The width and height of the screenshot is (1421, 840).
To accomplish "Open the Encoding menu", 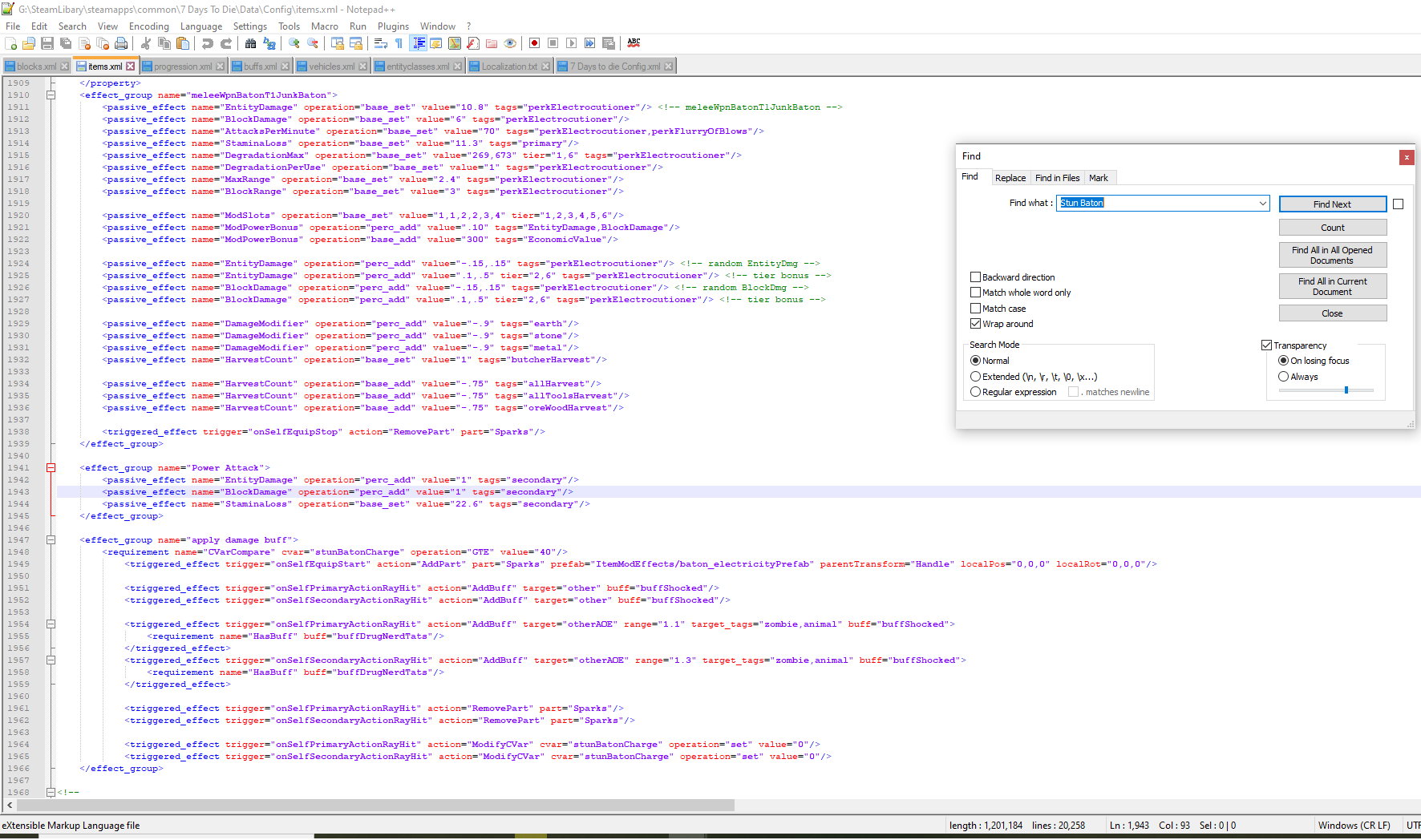I will 149,26.
